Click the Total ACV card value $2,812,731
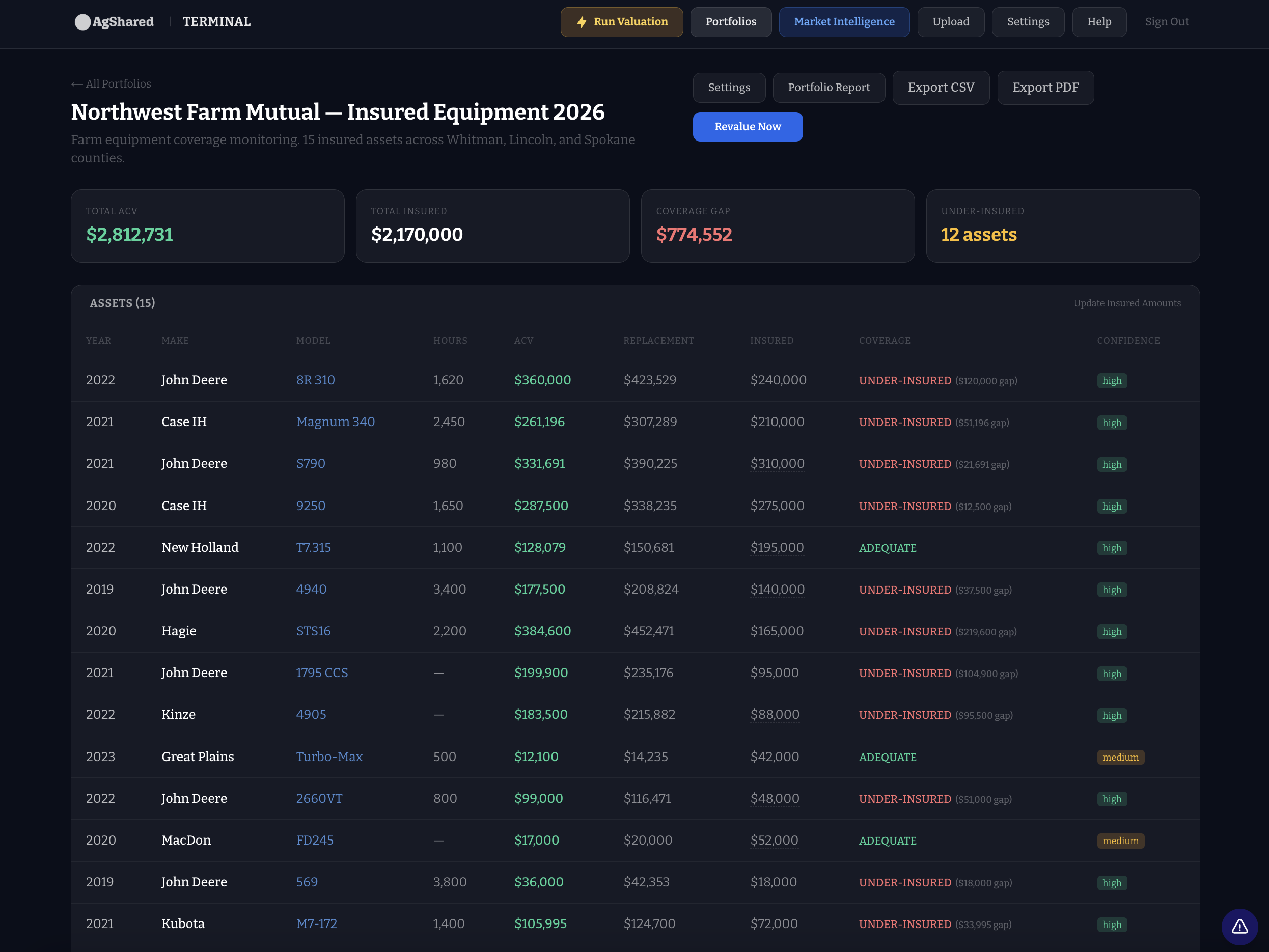The height and width of the screenshot is (952, 1269). point(129,234)
